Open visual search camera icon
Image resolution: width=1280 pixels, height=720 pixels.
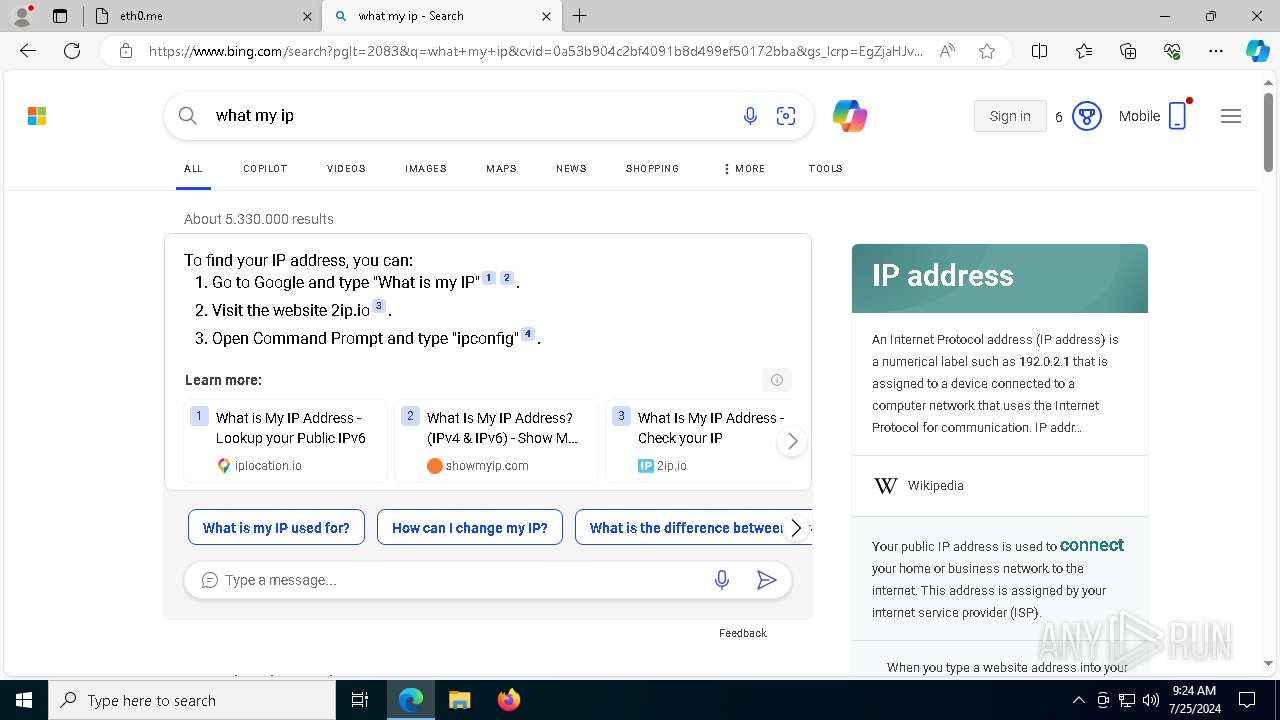coord(786,116)
